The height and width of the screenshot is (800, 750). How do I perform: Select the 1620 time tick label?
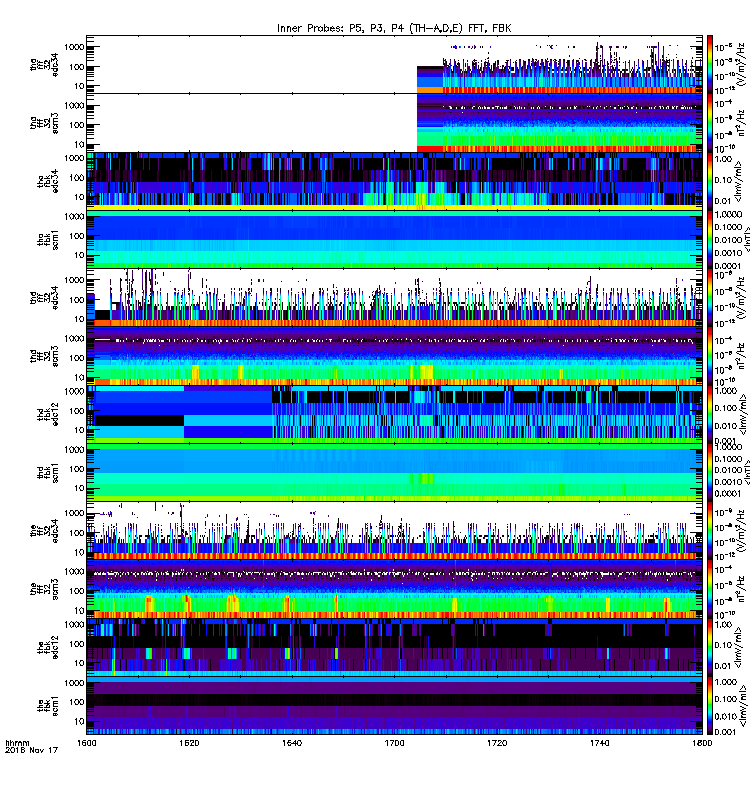coord(189,743)
